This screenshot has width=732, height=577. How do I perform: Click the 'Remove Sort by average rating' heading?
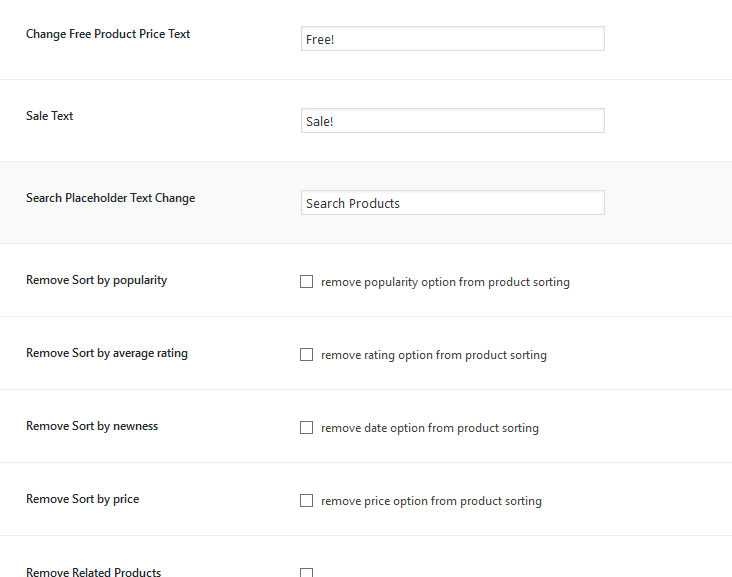point(106,353)
